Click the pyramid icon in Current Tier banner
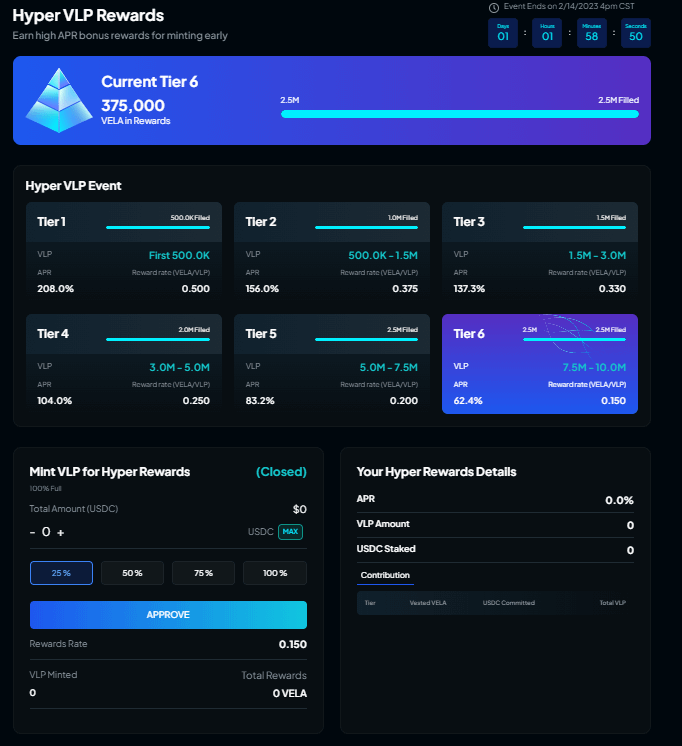The height and width of the screenshot is (746, 682). (x=57, y=102)
